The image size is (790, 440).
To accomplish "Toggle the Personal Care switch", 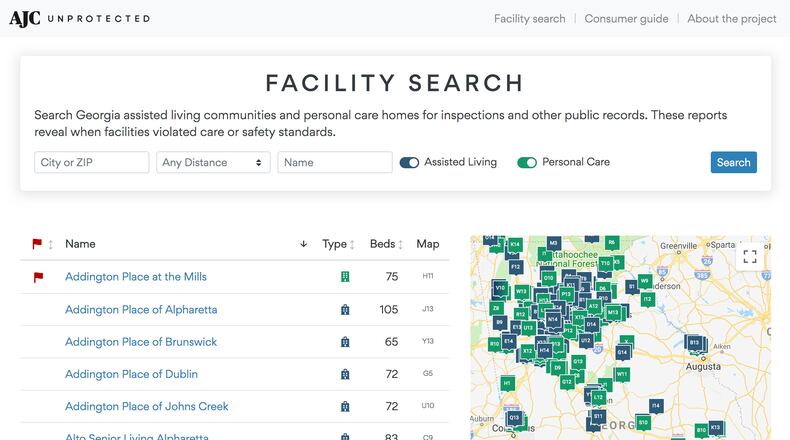I will tap(527, 163).
